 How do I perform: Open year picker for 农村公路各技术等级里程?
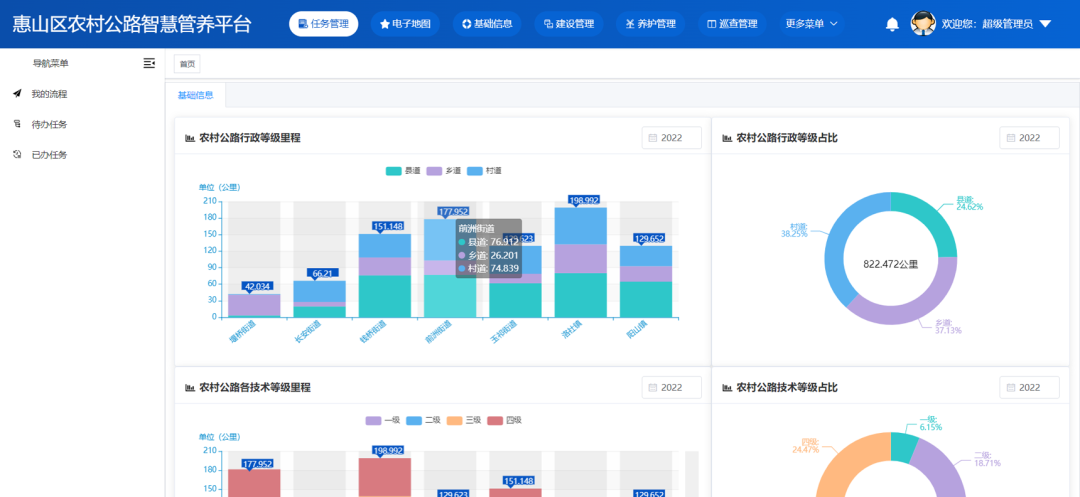point(672,388)
